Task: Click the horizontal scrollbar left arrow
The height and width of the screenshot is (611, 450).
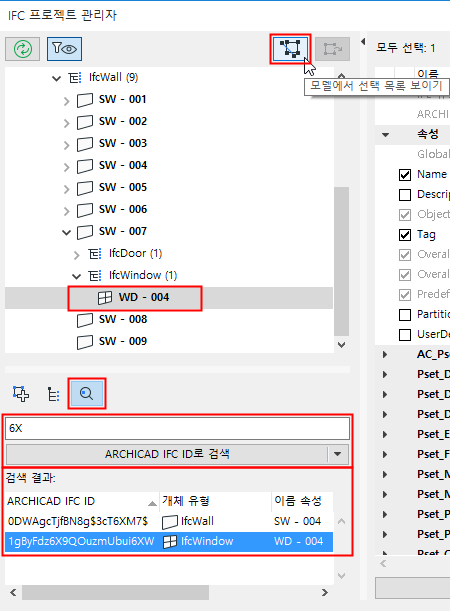Action: click(13, 592)
